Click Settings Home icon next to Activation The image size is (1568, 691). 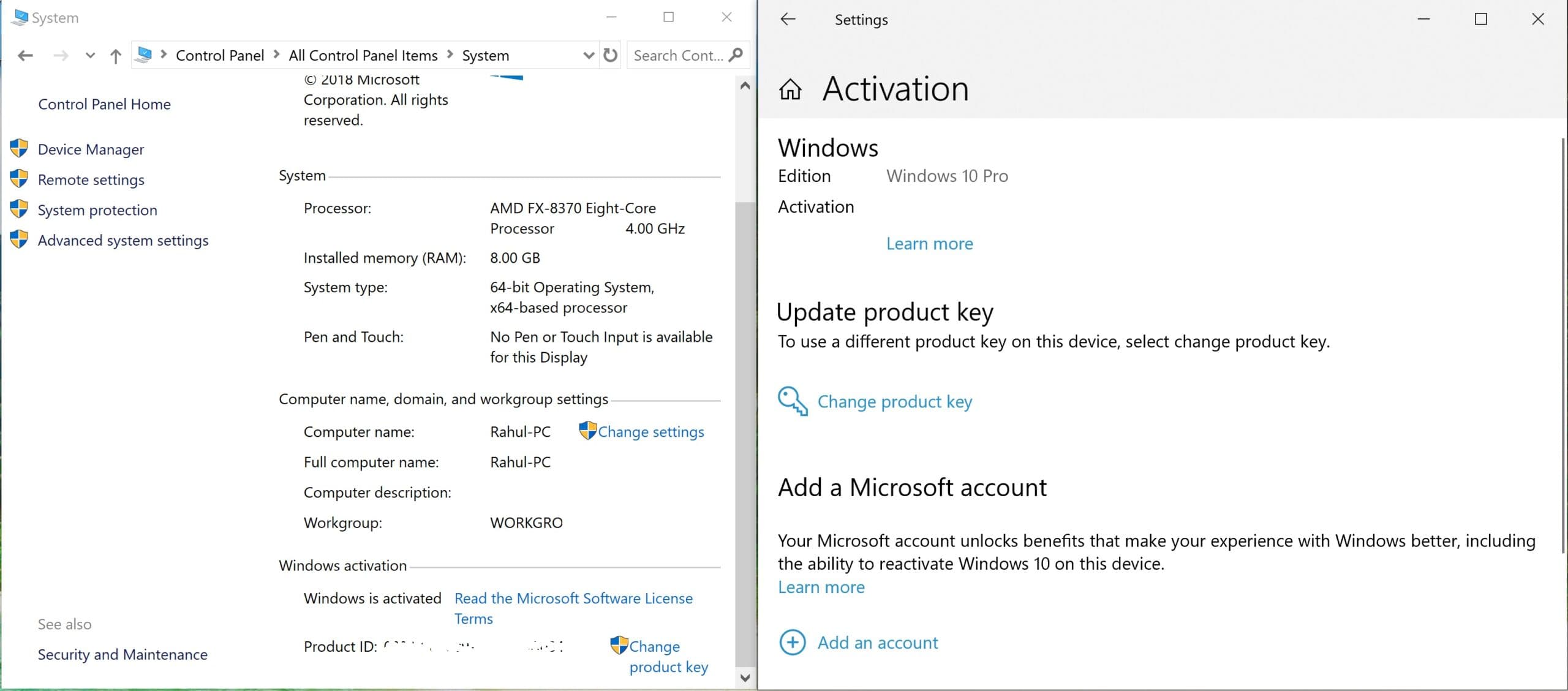790,89
